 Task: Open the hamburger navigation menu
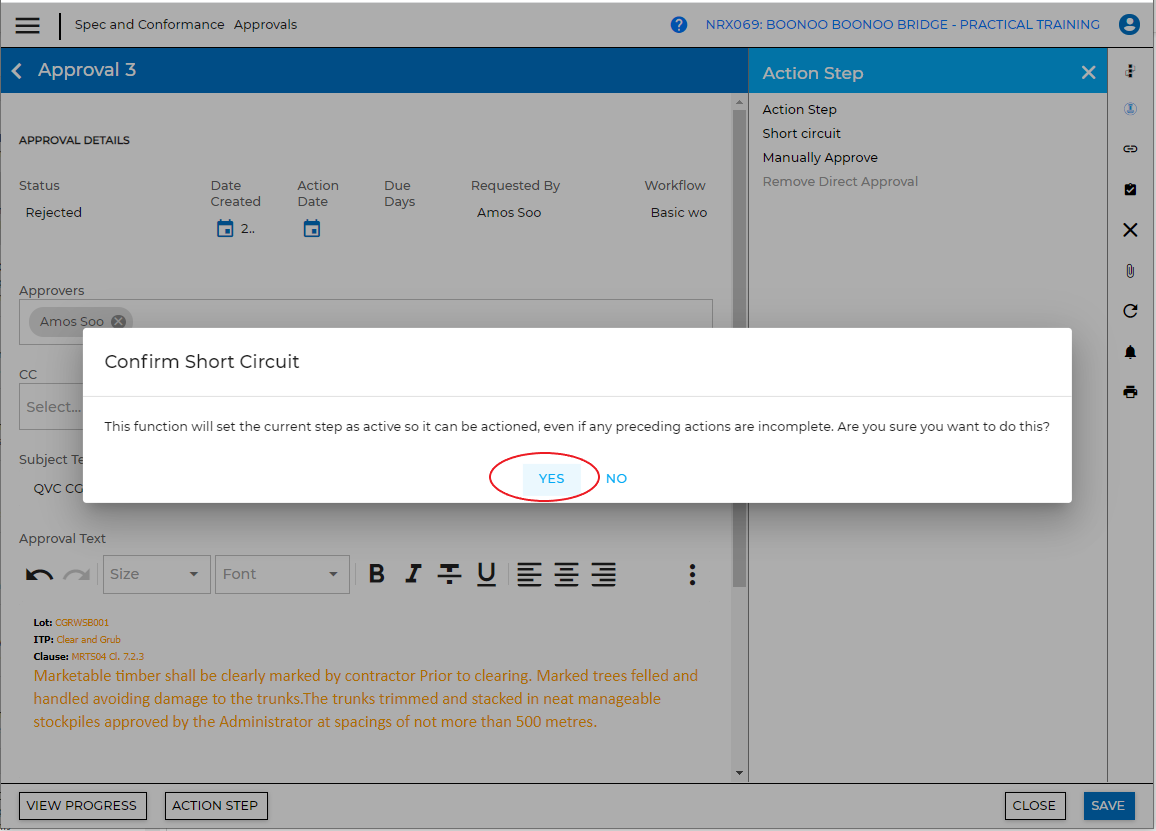tap(27, 25)
